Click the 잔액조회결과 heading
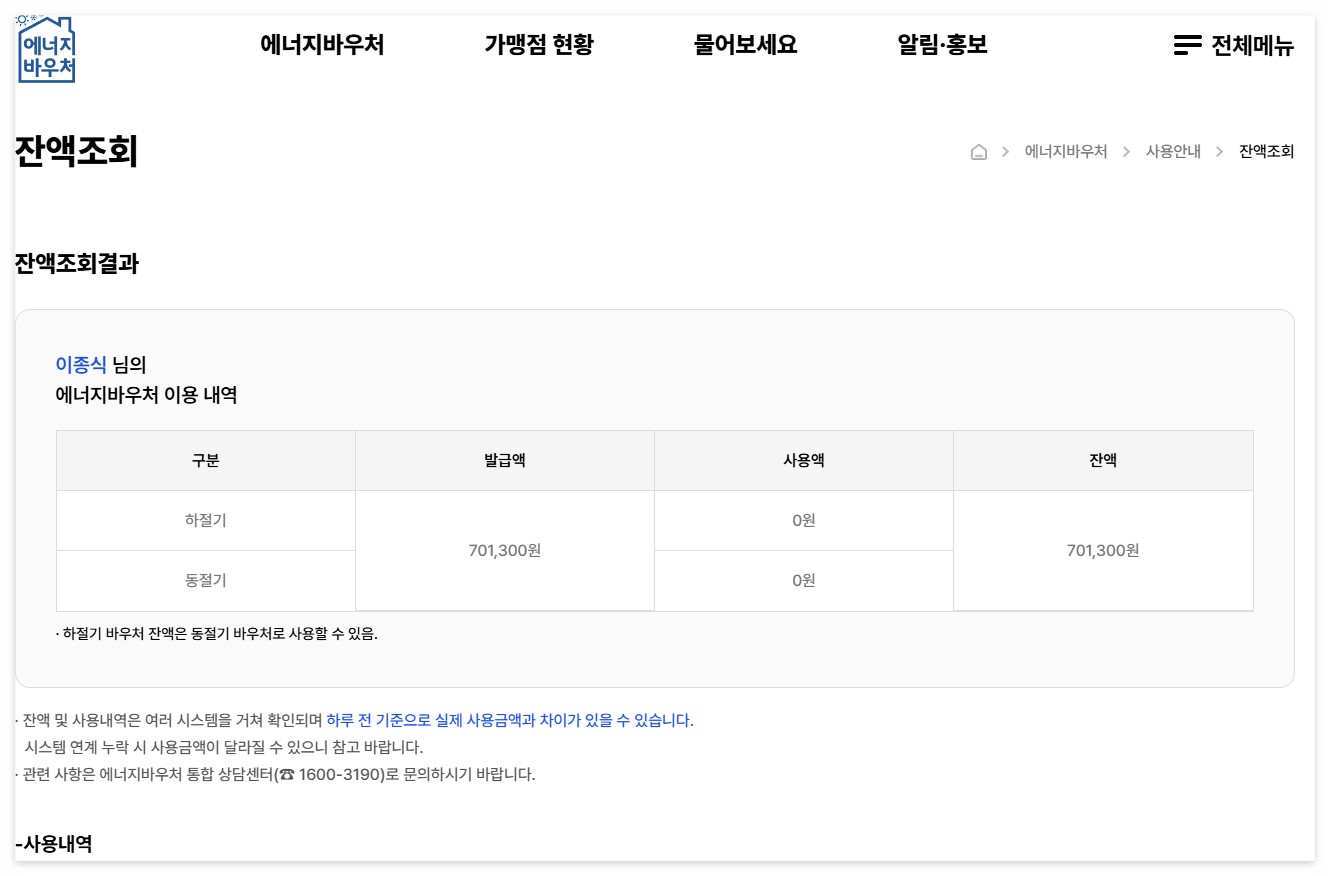 click(x=77, y=264)
